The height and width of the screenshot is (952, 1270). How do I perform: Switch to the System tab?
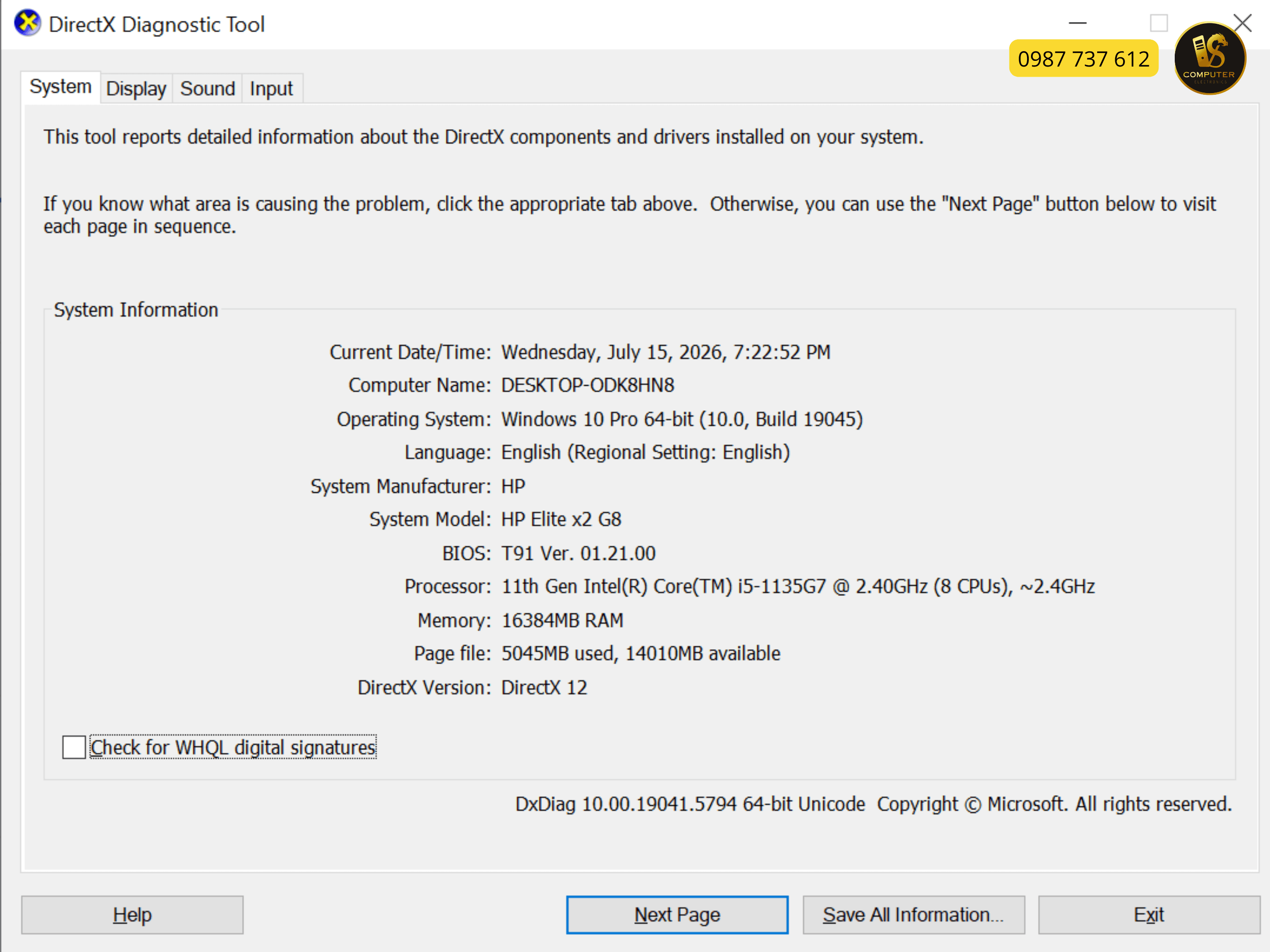pos(60,87)
